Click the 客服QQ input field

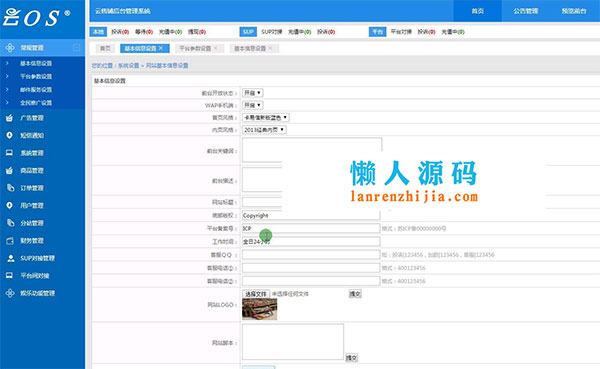[x=311, y=255]
